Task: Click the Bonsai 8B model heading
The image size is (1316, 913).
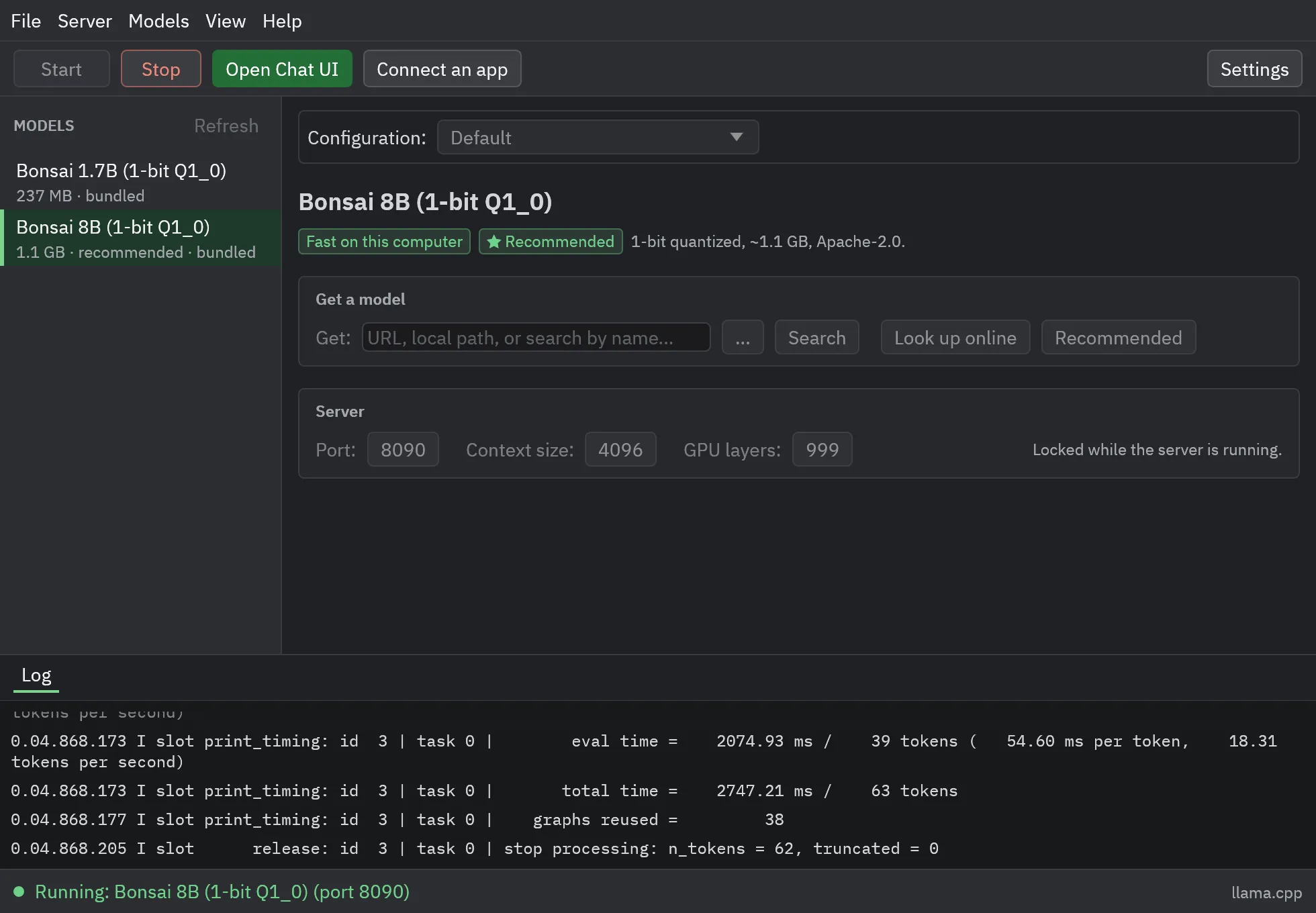Action: pyautogui.click(x=425, y=201)
